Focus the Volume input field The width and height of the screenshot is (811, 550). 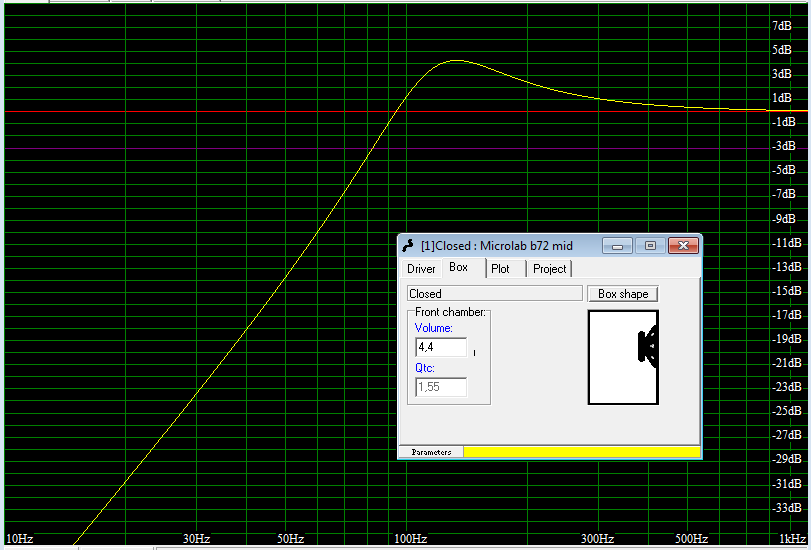440,347
